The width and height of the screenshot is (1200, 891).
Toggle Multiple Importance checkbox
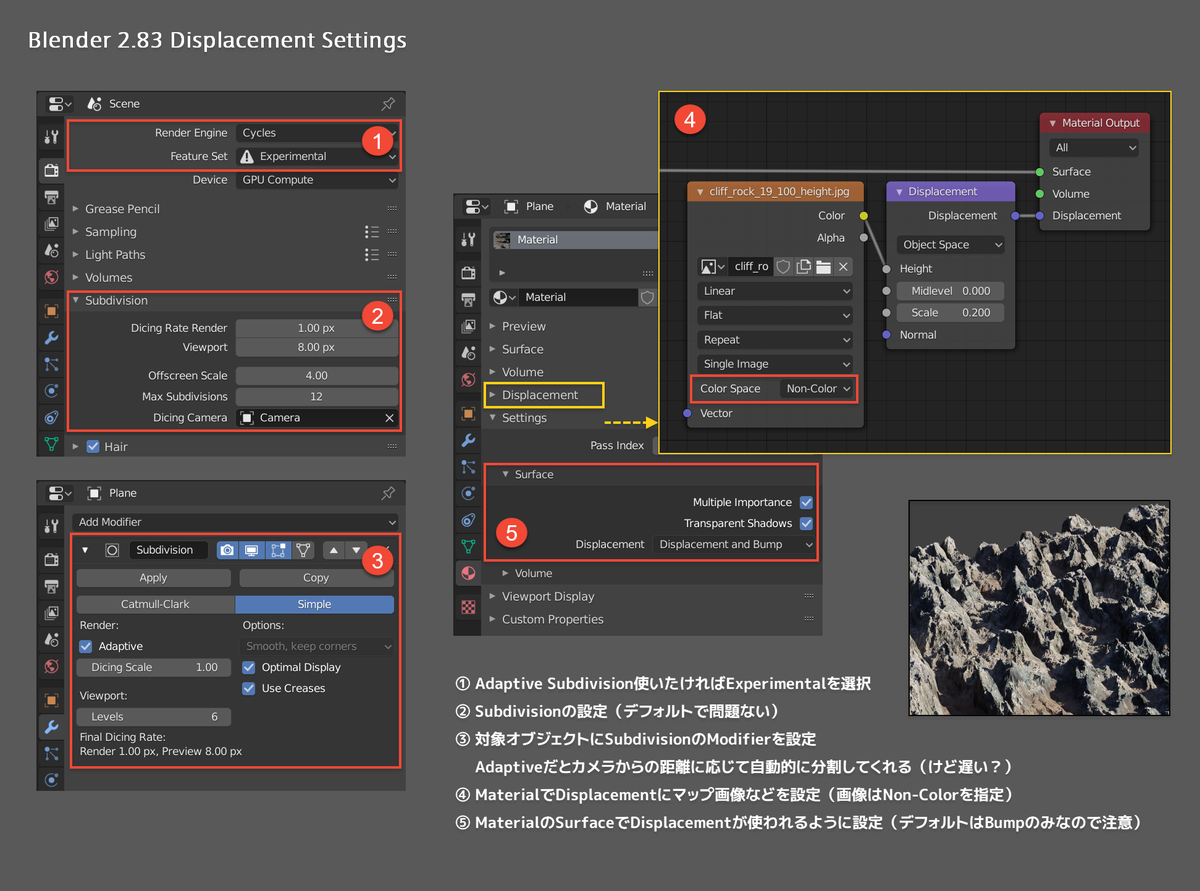tap(806, 502)
